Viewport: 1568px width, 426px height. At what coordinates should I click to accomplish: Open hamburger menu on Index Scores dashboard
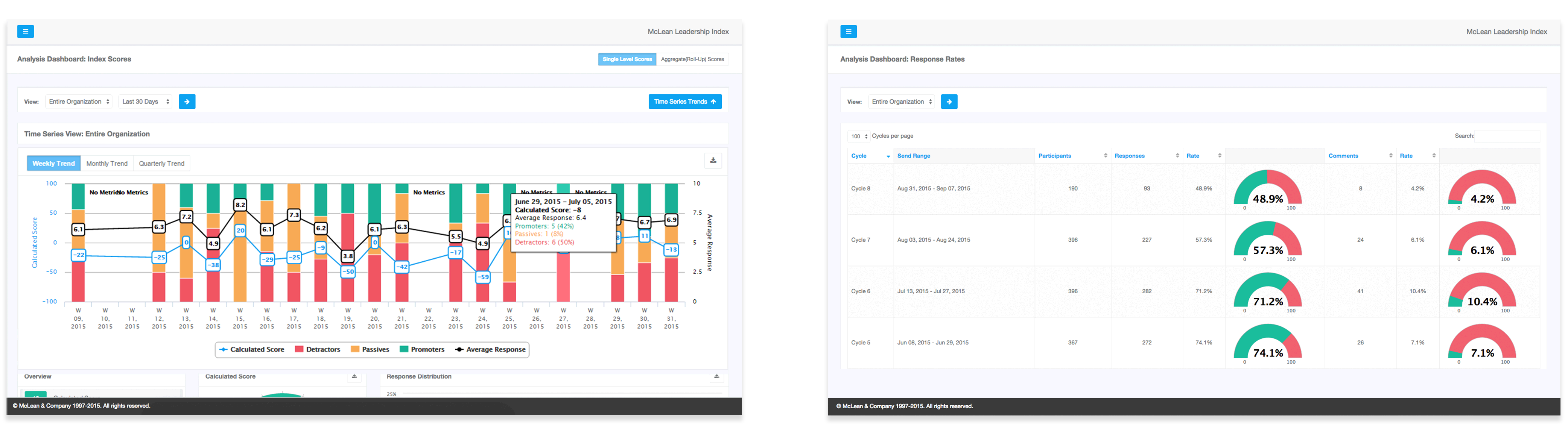coord(26,32)
